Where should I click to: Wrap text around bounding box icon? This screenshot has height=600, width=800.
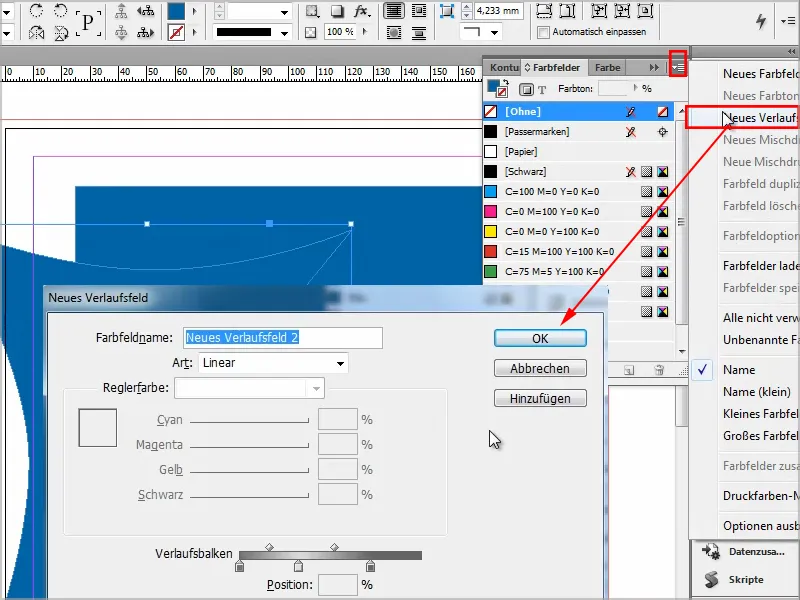(419, 11)
